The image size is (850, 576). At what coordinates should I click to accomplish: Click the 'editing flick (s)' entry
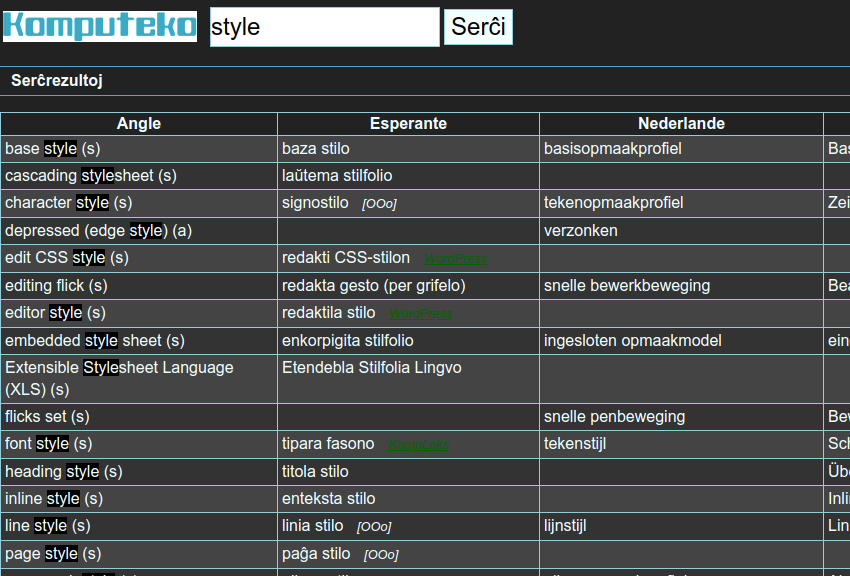pos(56,286)
